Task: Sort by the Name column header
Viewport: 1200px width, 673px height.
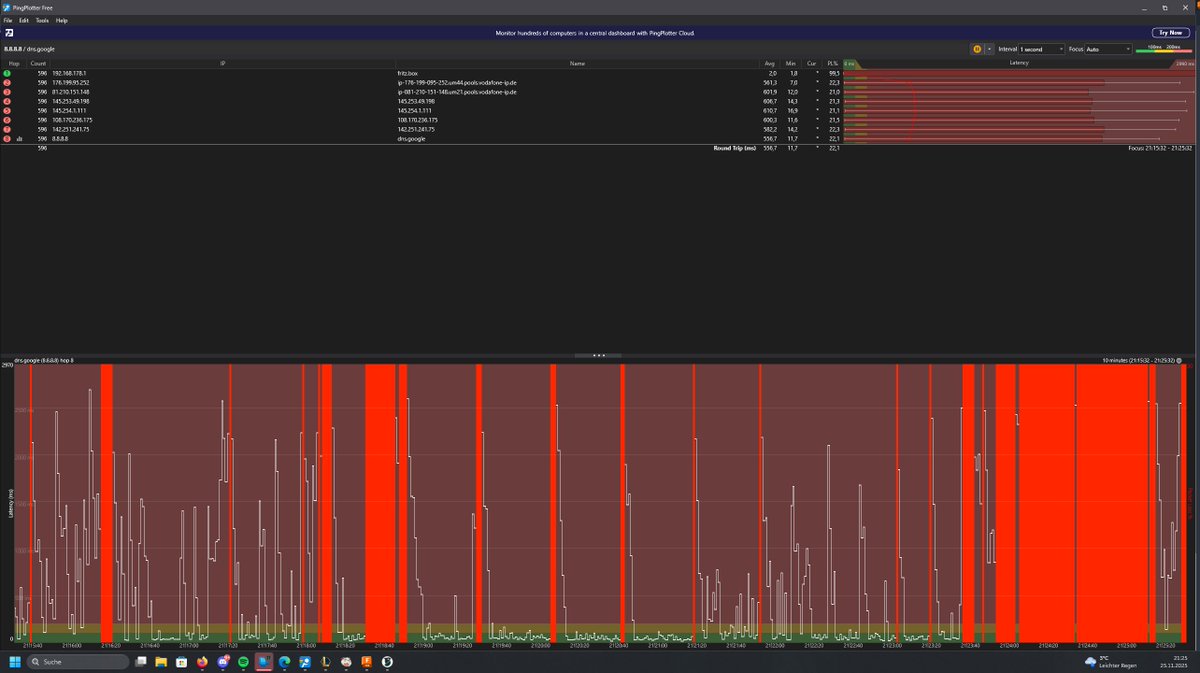Action: pos(577,63)
